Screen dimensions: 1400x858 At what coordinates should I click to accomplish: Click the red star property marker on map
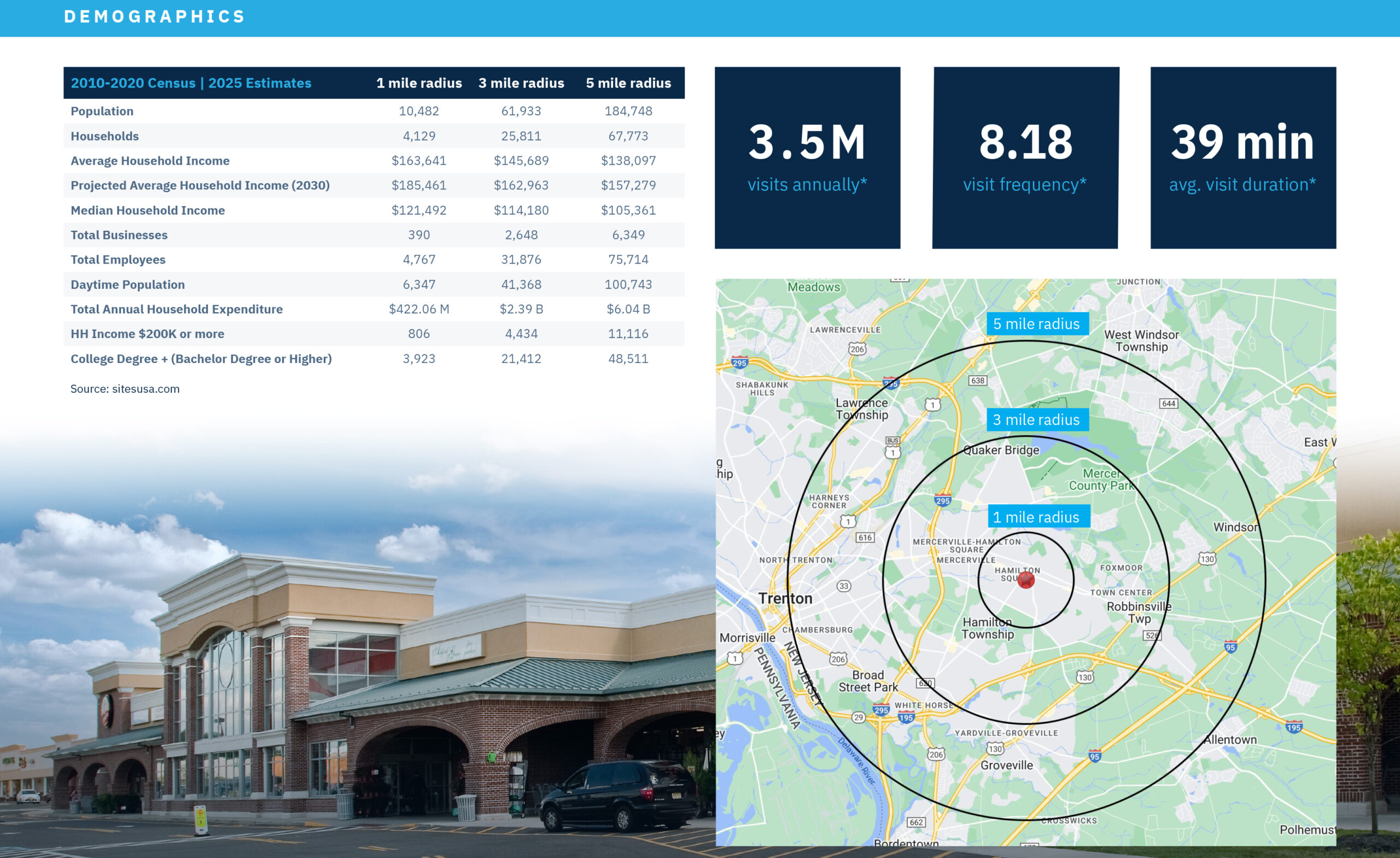click(1025, 580)
